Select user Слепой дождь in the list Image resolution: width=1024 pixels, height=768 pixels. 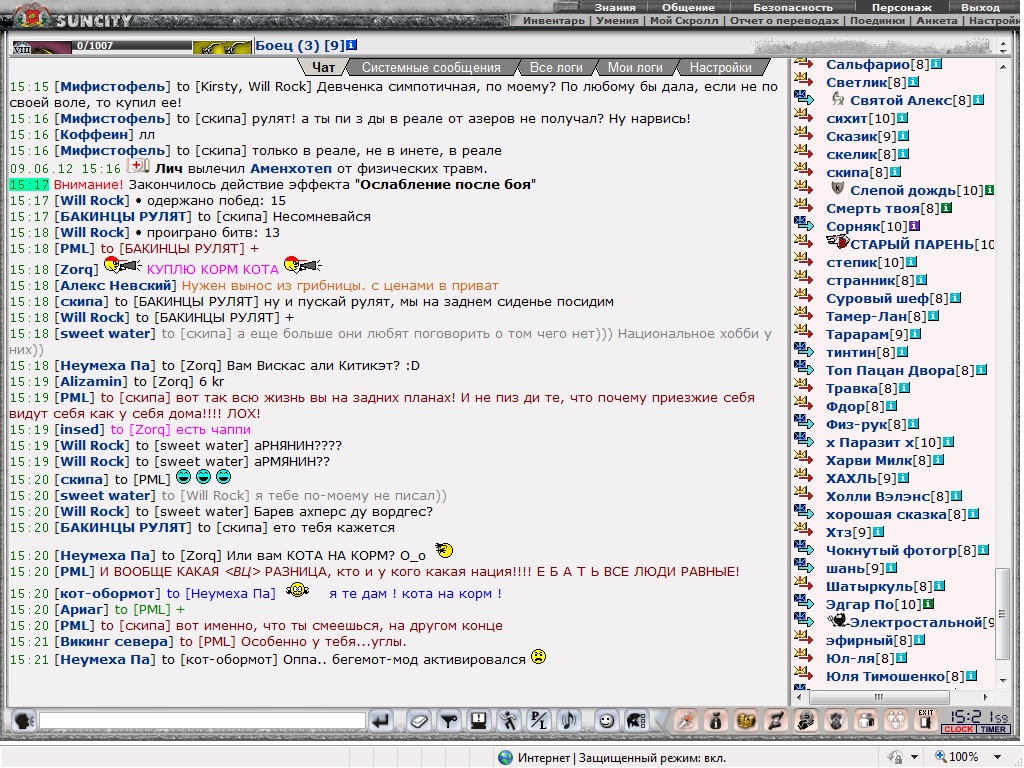click(x=903, y=190)
